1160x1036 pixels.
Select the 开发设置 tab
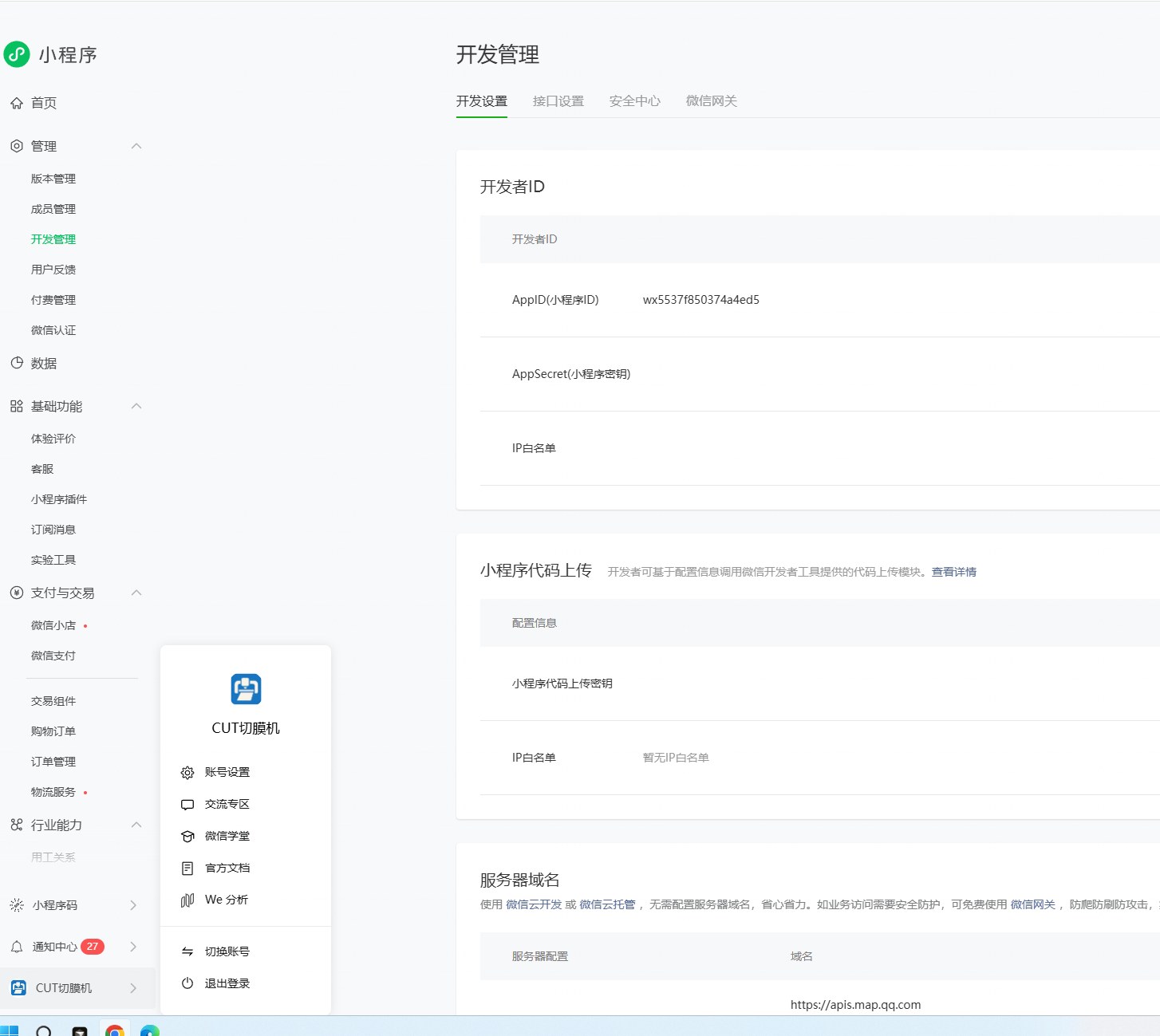click(482, 101)
